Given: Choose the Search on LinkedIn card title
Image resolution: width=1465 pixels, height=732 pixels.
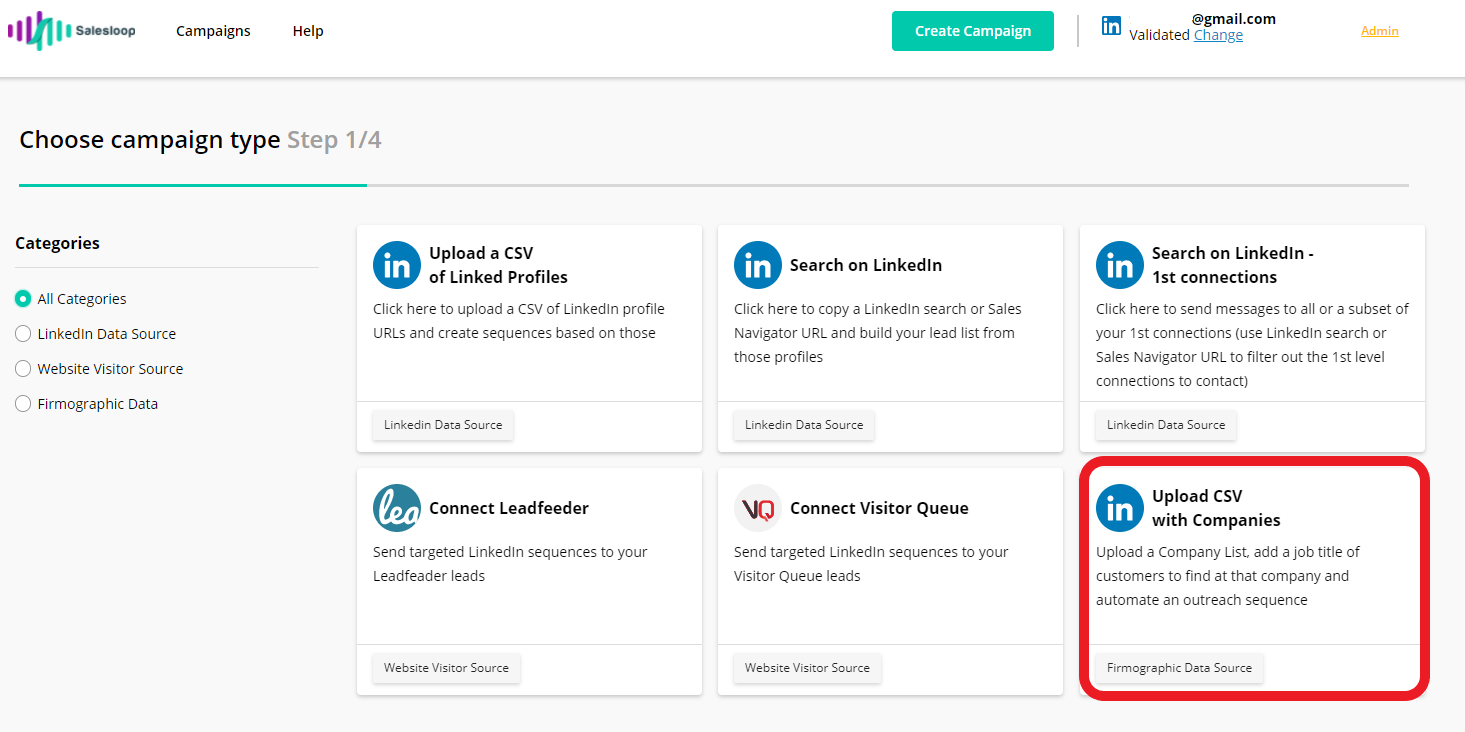Looking at the screenshot, I should point(866,265).
